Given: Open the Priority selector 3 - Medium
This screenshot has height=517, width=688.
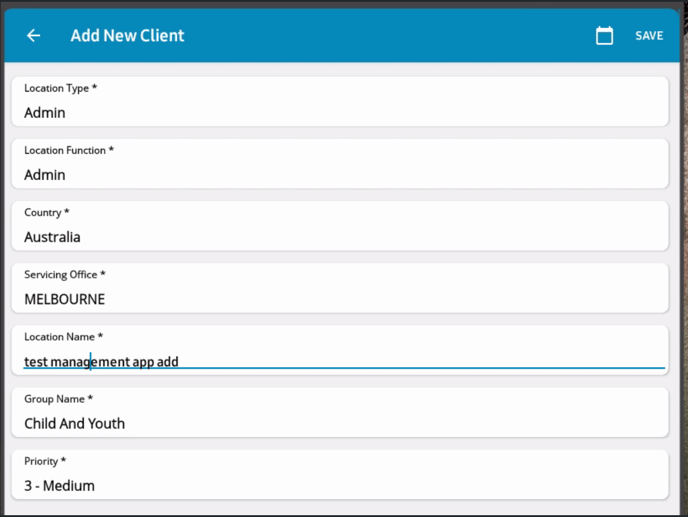Looking at the screenshot, I should (340, 474).
